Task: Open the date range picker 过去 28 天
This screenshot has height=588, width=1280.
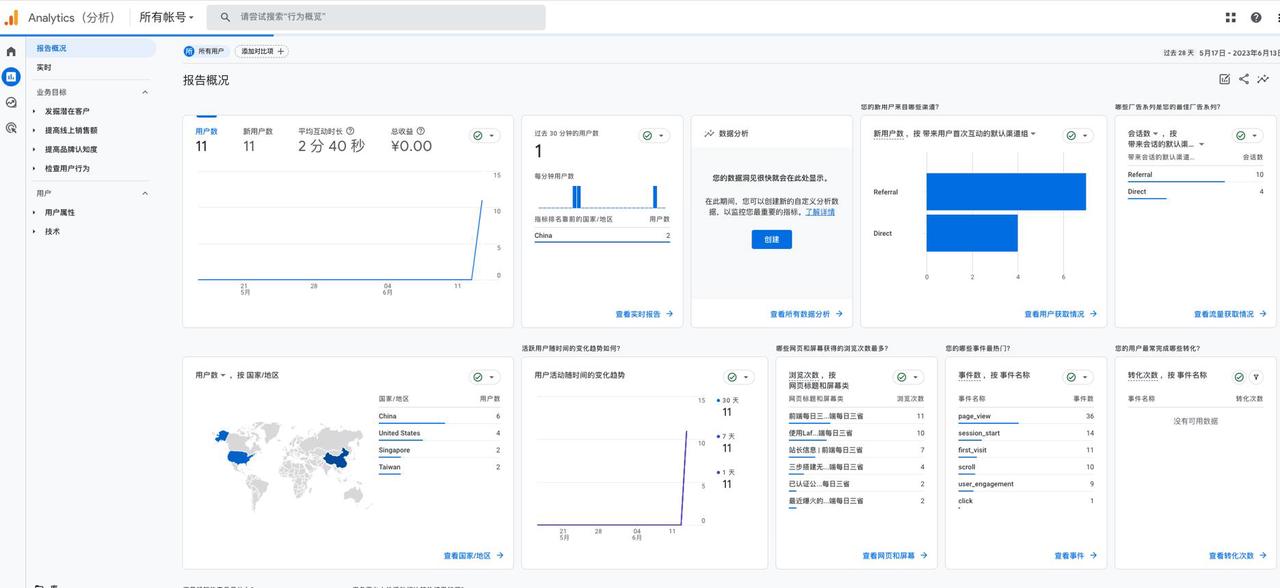Action: (1221, 52)
